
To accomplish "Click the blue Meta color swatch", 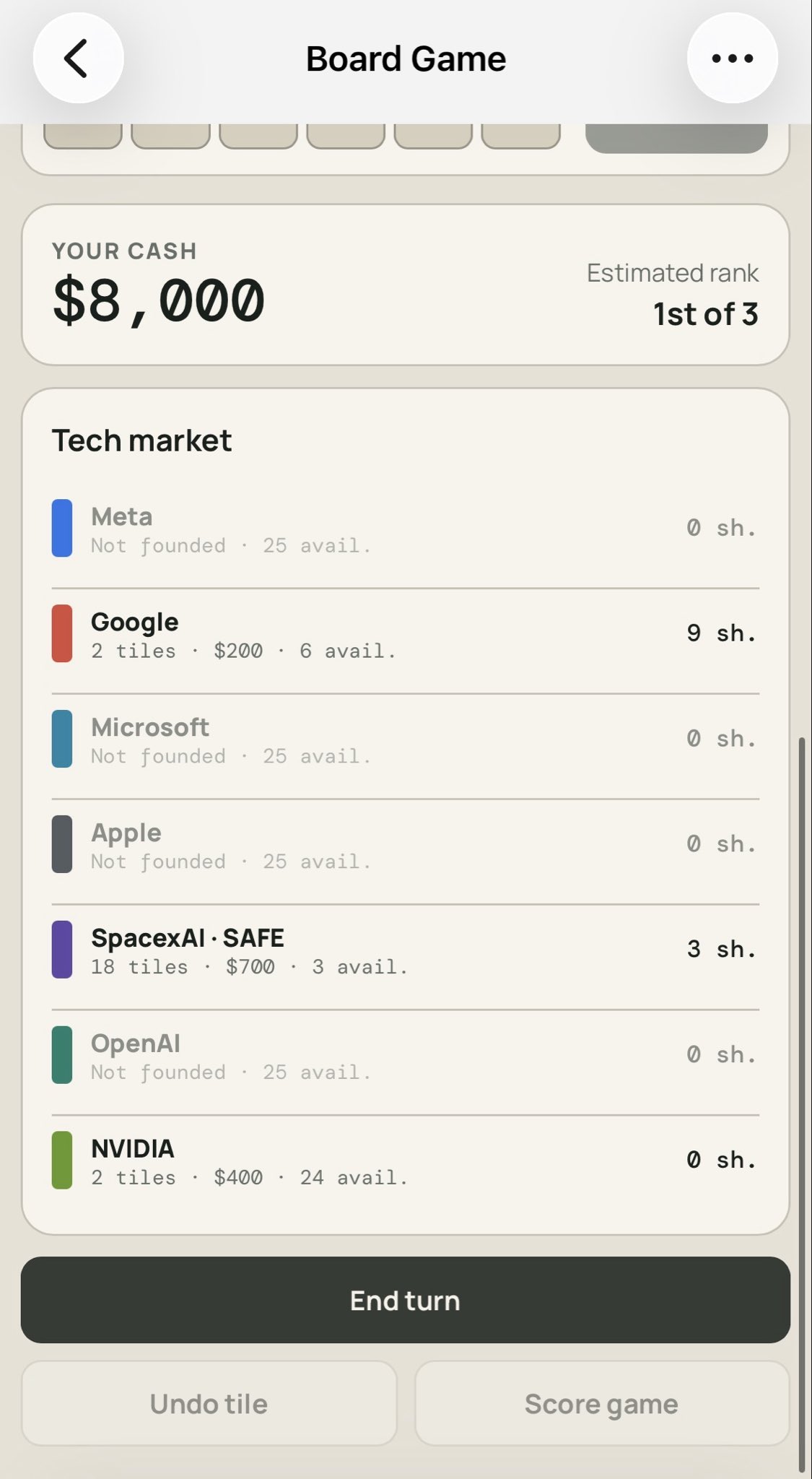I will tap(62, 528).
